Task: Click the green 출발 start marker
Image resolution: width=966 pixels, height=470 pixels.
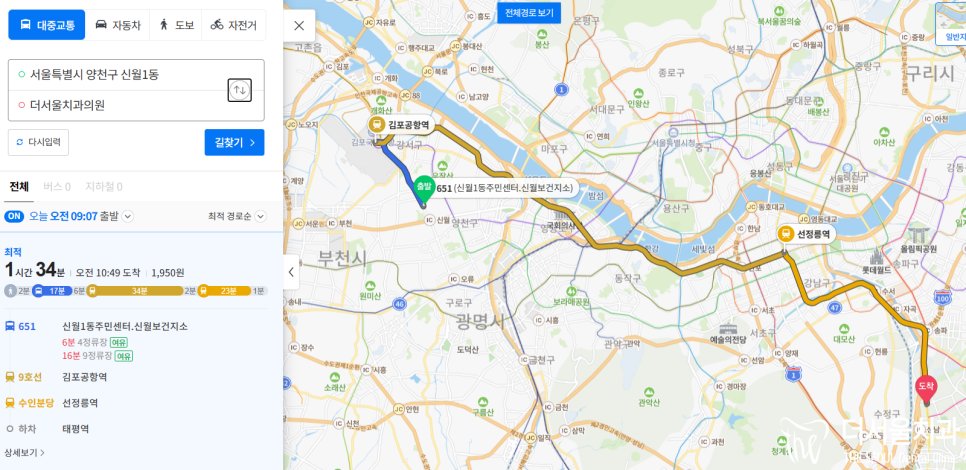Action: tap(423, 190)
